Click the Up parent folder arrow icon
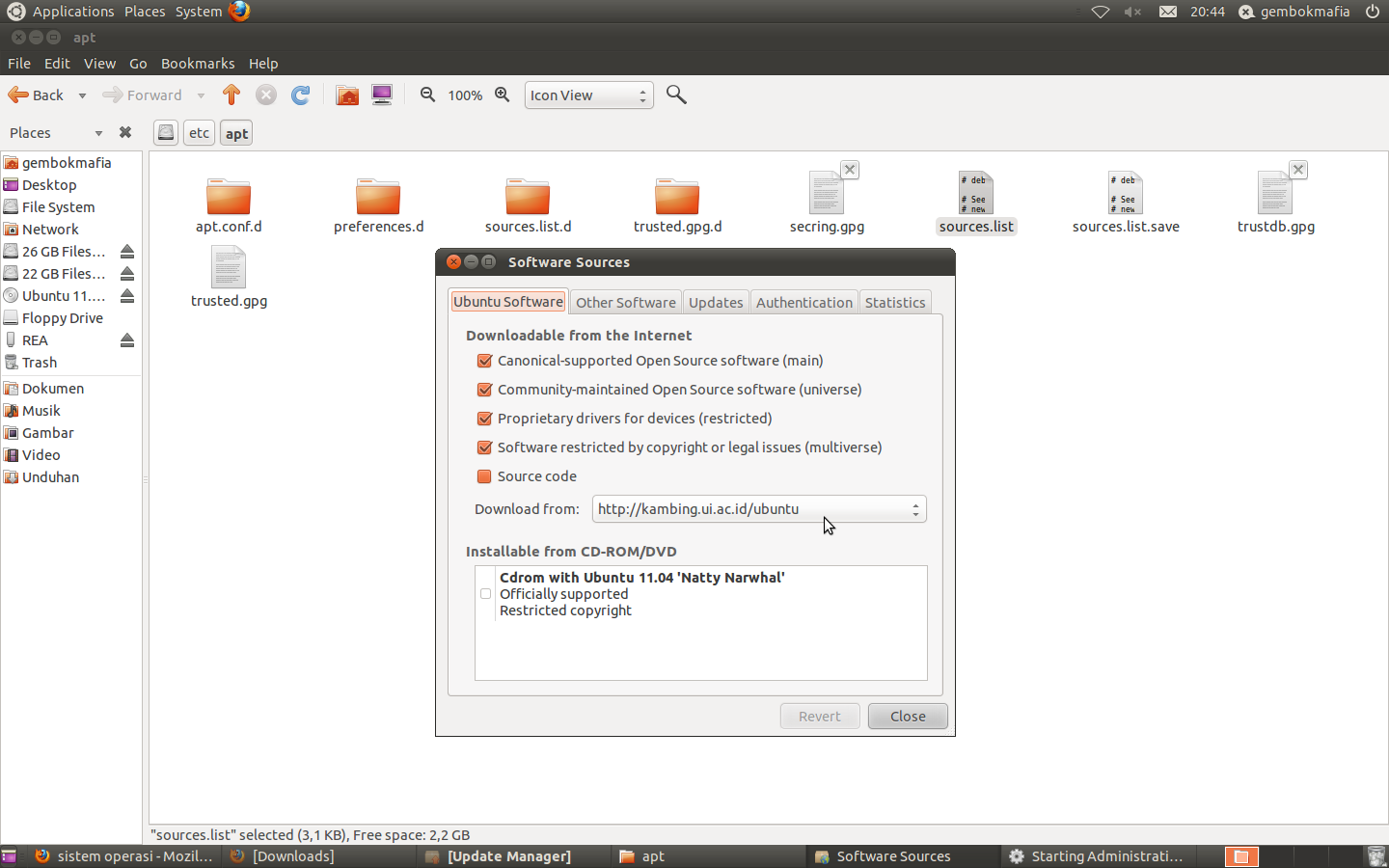1389x868 pixels. (231, 95)
